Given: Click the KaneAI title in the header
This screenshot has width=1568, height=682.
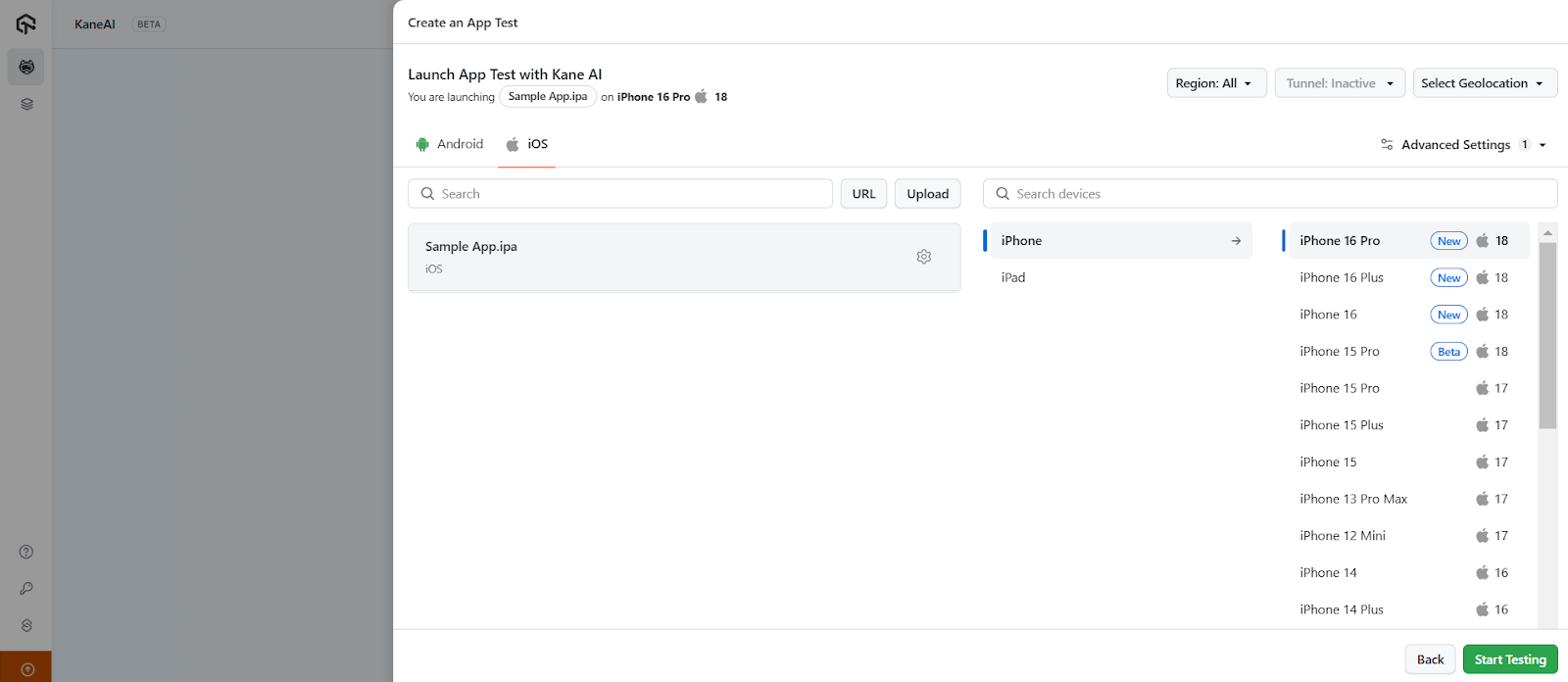Looking at the screenshot, I should pyautogui.click(x=95, y=24).
